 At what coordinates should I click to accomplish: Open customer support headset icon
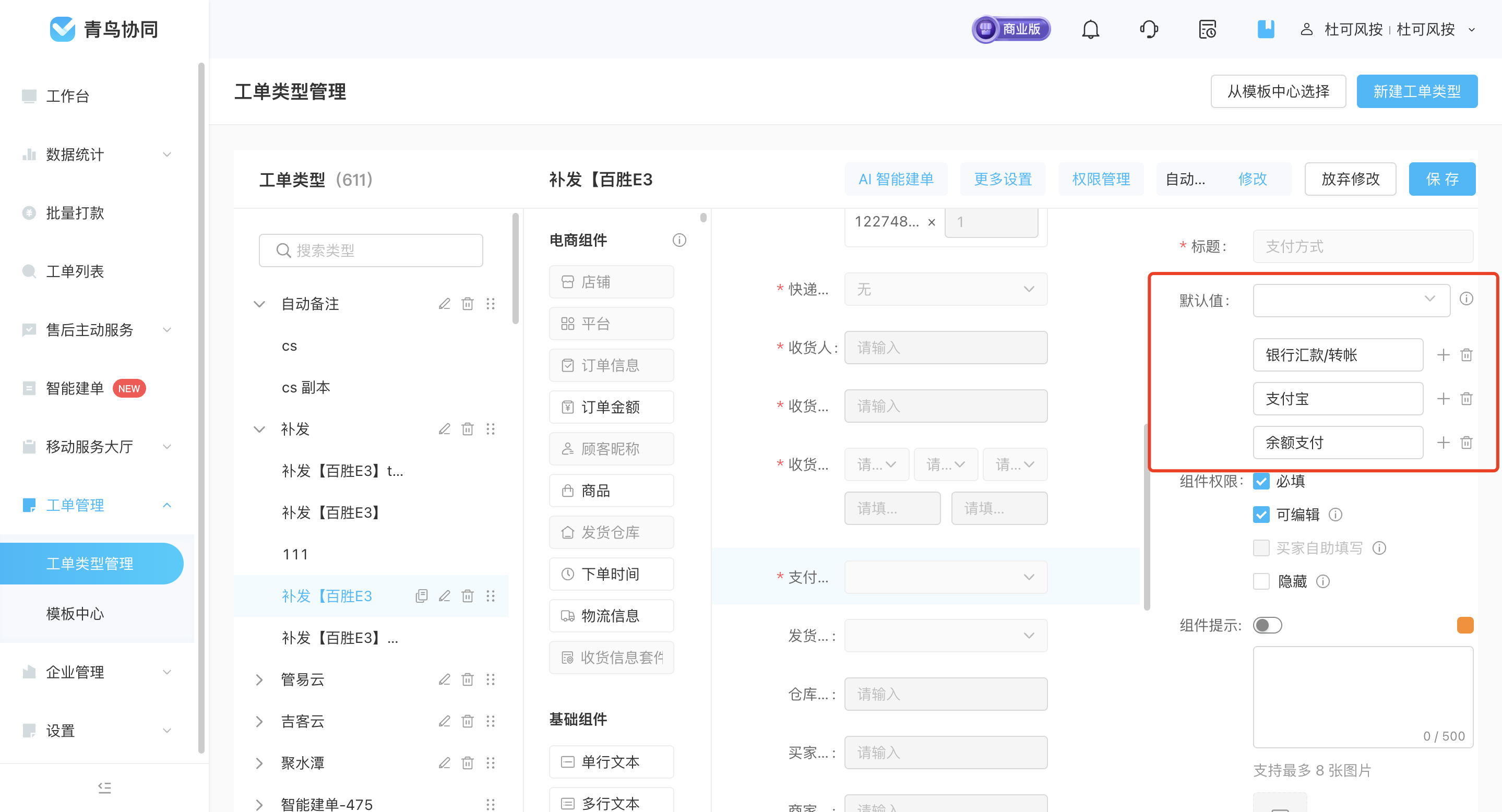[x=1149, y=29]
